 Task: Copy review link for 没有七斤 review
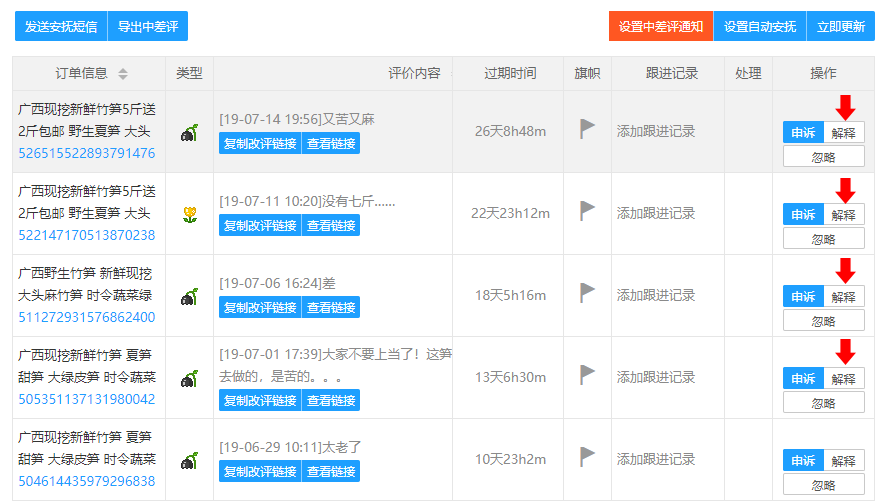[x=260, y=225]
